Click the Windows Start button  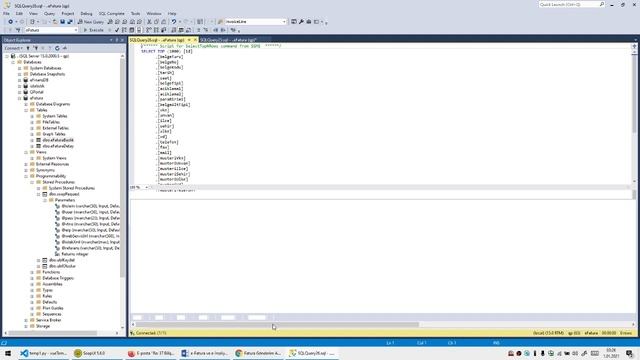[7, 353]
